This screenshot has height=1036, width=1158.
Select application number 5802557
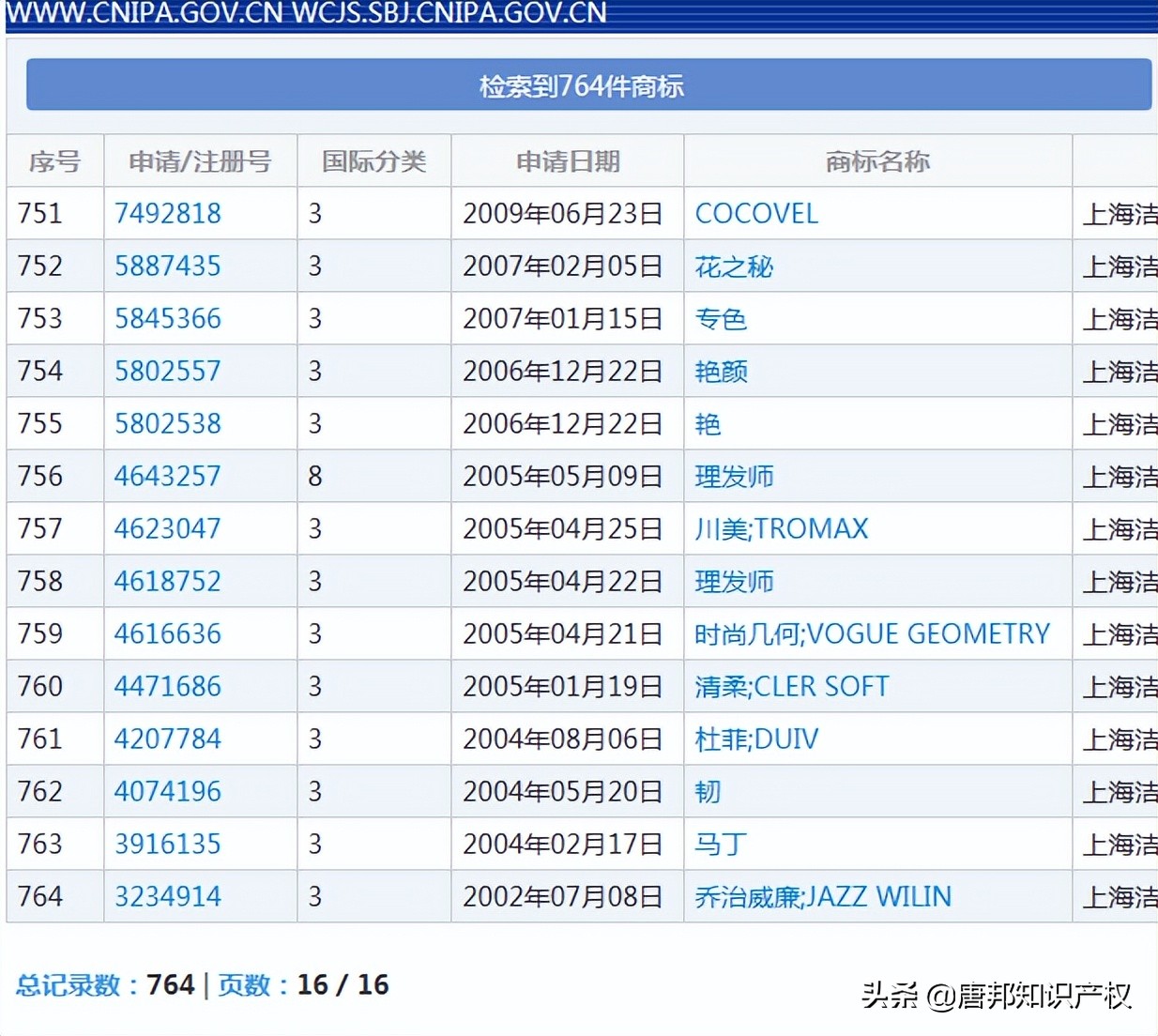coord(167,371)
